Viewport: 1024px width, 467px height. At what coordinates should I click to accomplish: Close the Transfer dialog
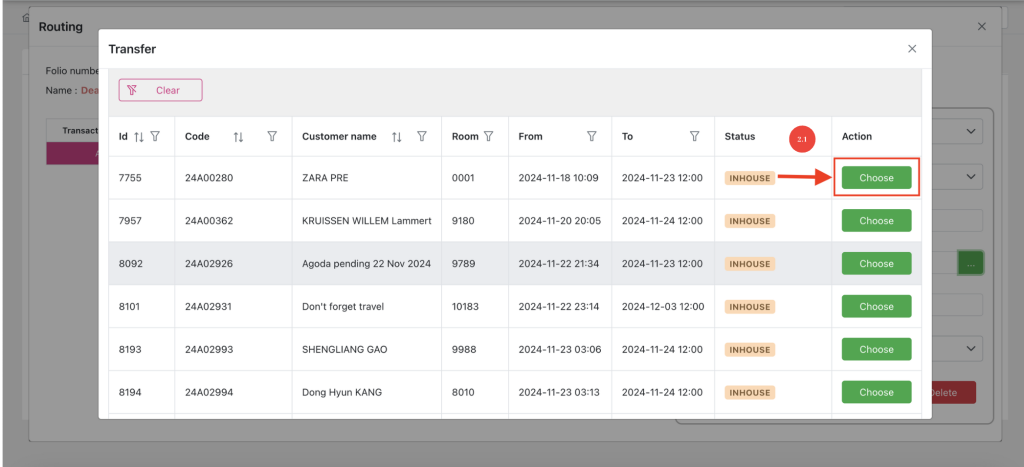click(912, 48)
